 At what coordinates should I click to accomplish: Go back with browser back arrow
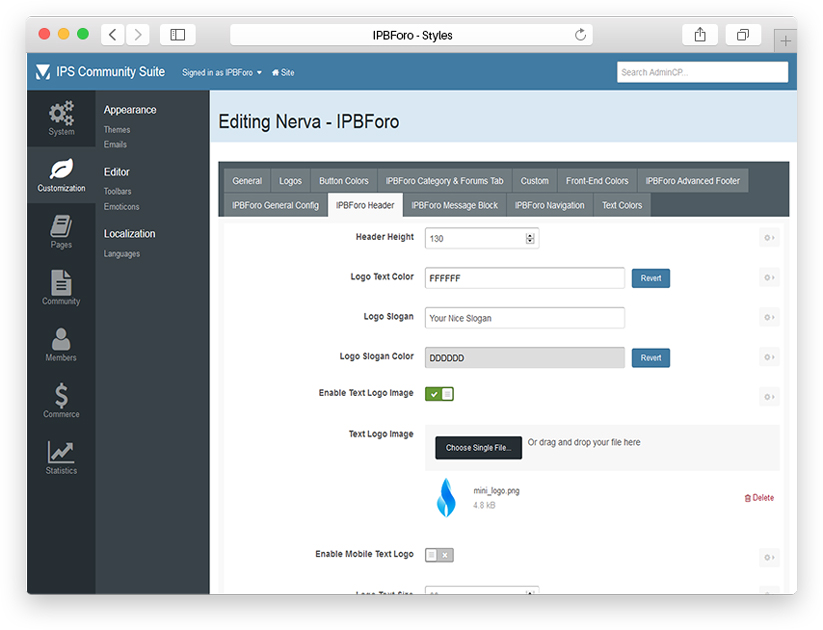pos(112,35)
